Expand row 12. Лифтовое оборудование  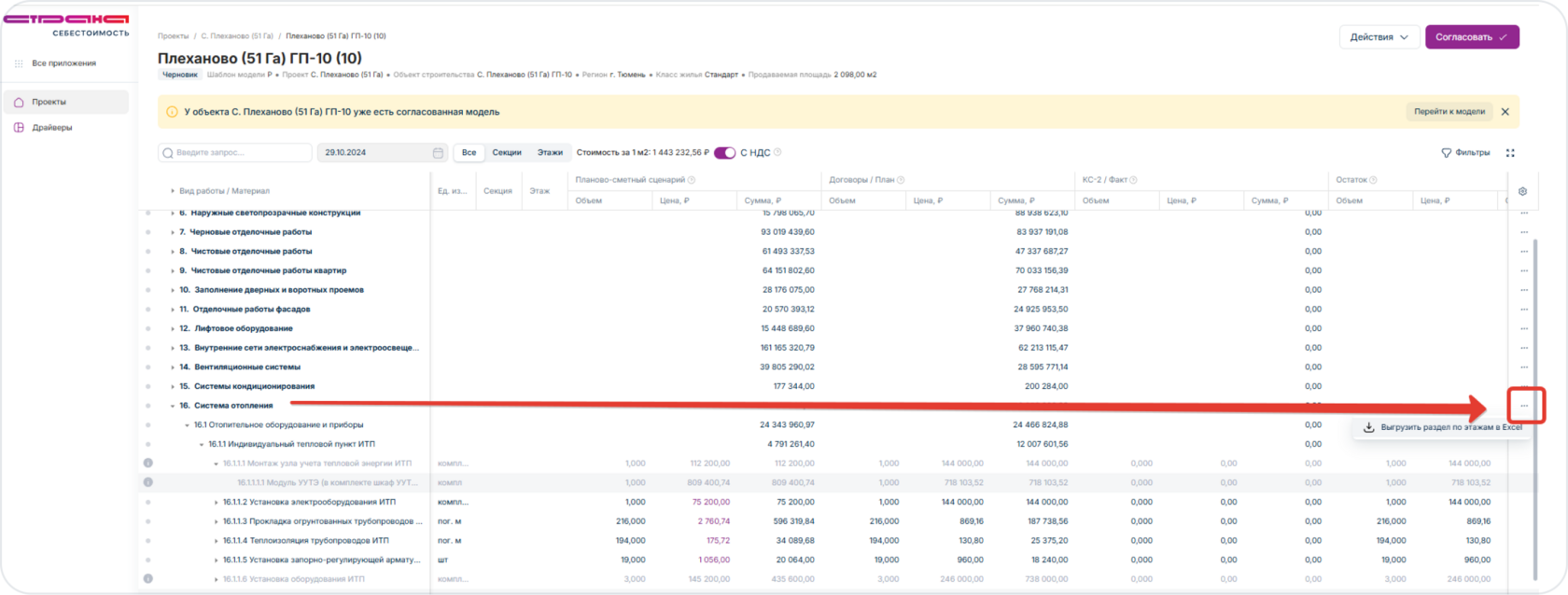point(173,328)
